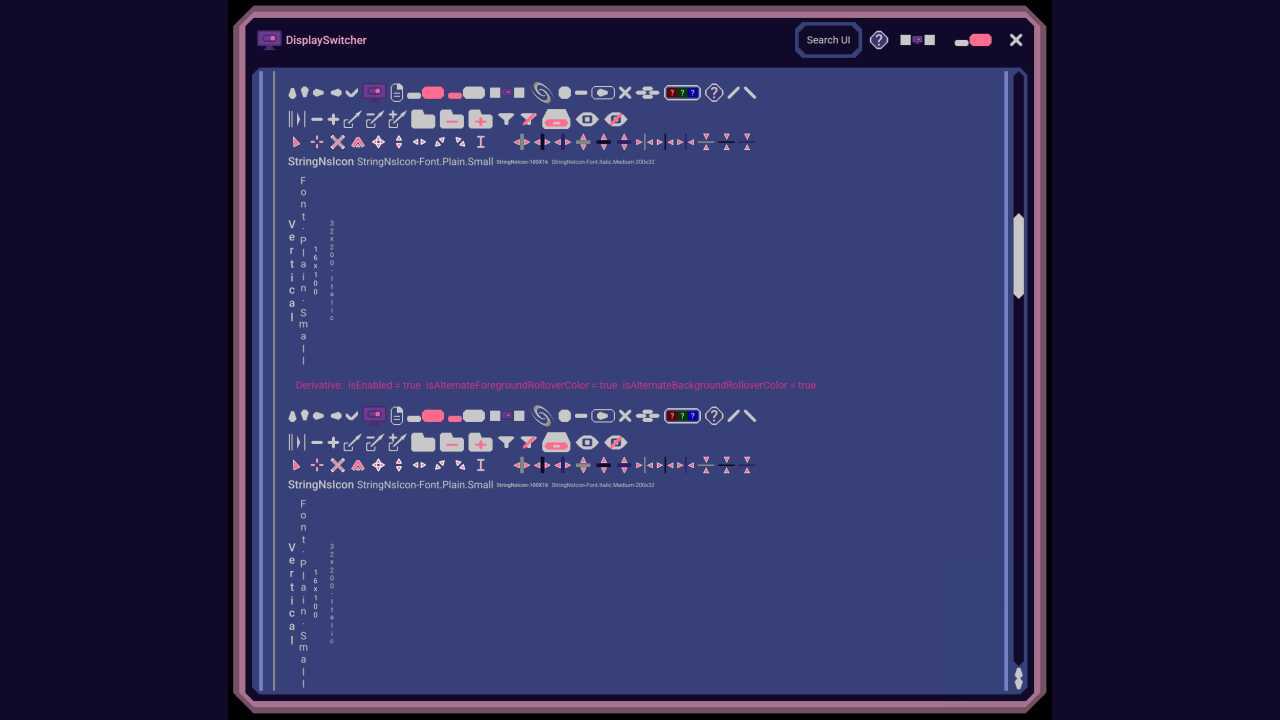Click the scrollbar down arrow at bottom
The height and width of the screenshot is (720, 1280).
pyautogui.click(x=1019, y=683)
